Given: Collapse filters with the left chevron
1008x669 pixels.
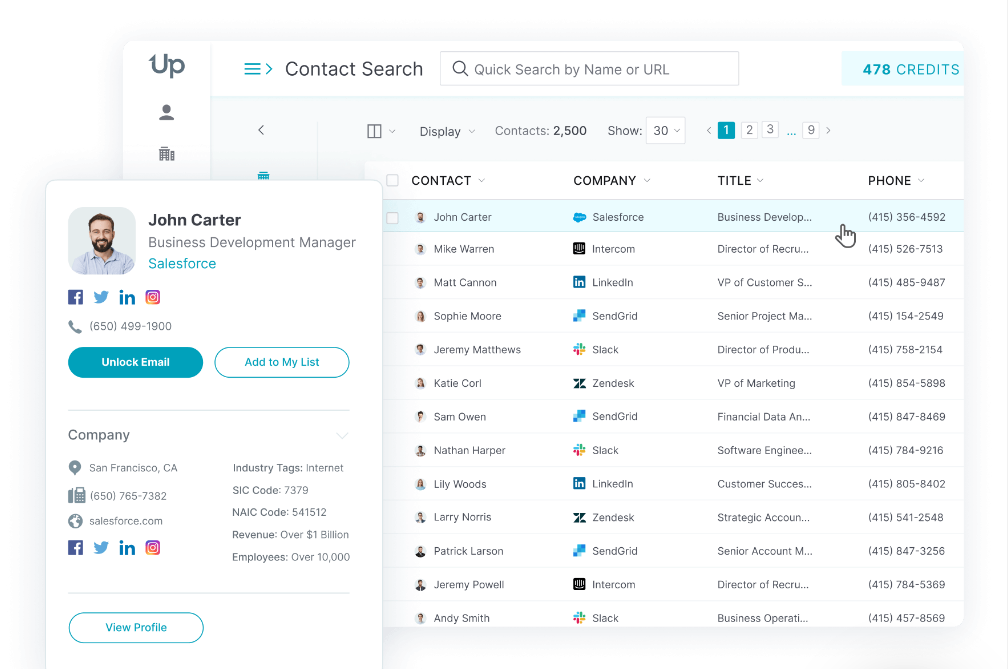Looking at the screenshot, I should coord(261,130).
